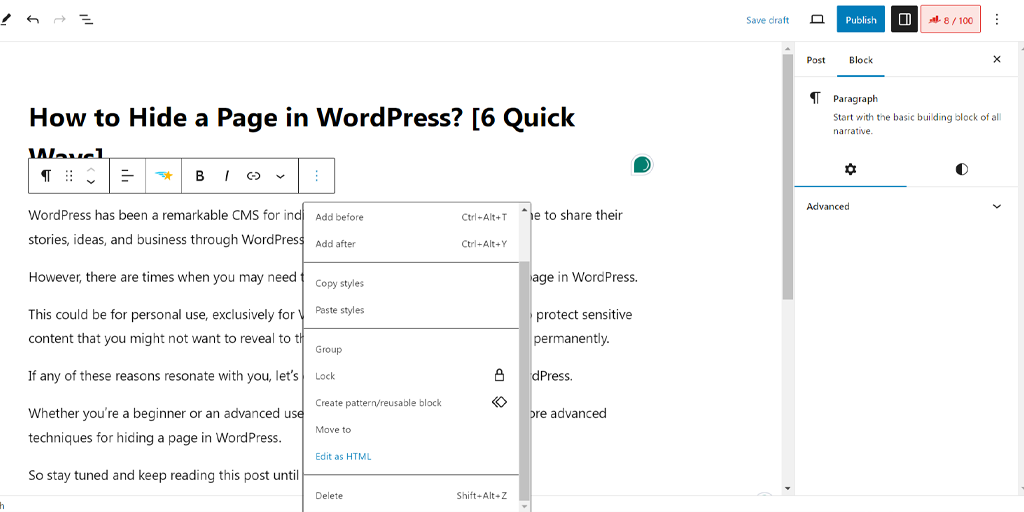
Task: Choose Move to in the menu
Action: [x=411, y=430]
